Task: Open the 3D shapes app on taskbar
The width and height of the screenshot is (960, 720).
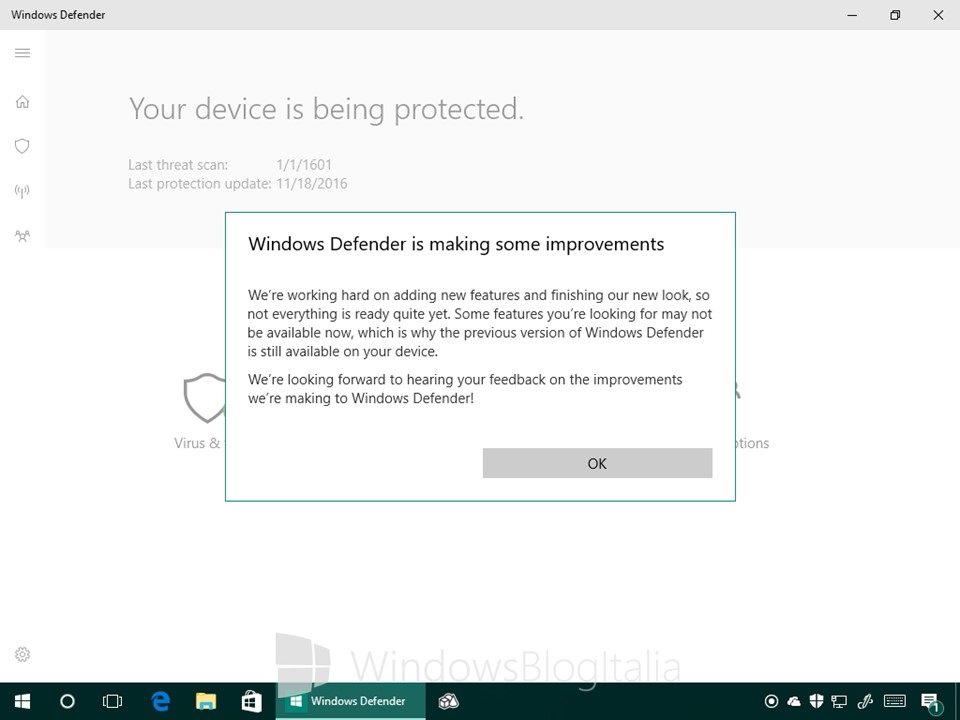Action: [x=449, y=701]
